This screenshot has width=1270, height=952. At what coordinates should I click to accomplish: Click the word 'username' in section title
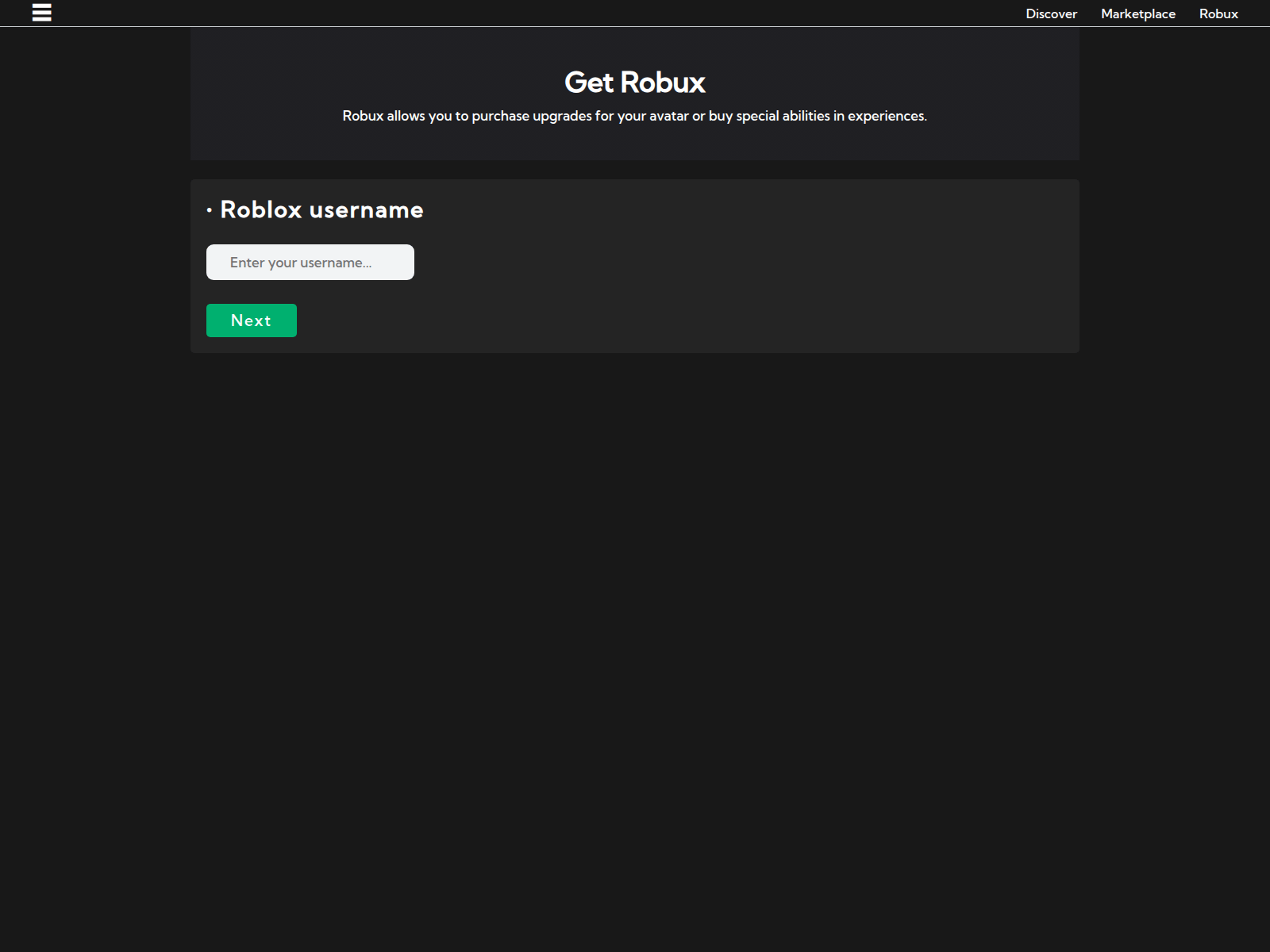[x=366, y=209]
